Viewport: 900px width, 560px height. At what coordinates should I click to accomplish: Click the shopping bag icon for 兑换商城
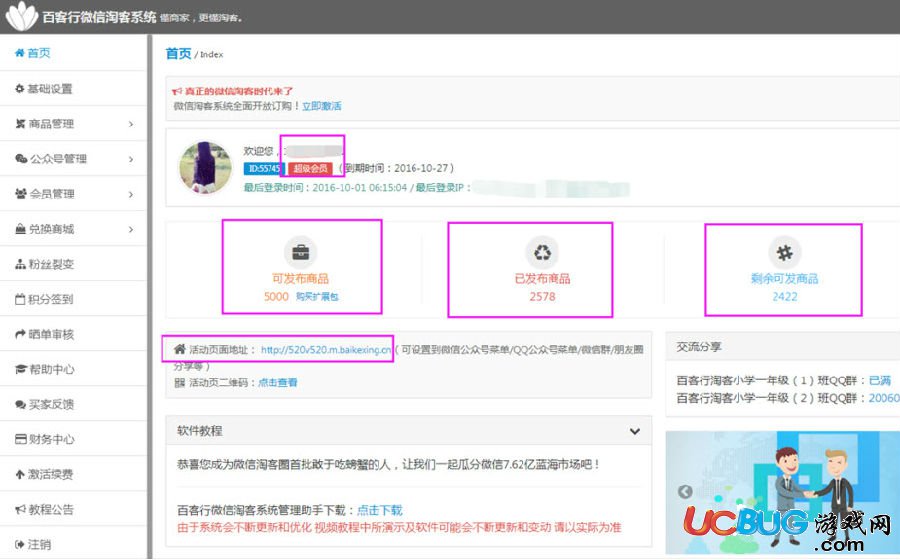pos(21,228)
